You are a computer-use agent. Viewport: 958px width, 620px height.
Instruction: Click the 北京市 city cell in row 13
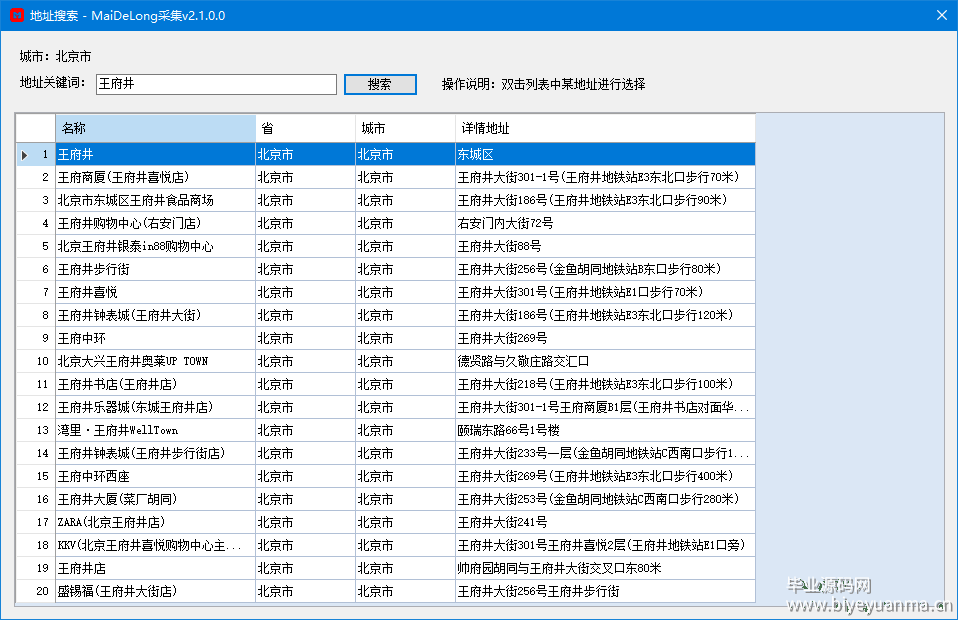pos(405,431)
